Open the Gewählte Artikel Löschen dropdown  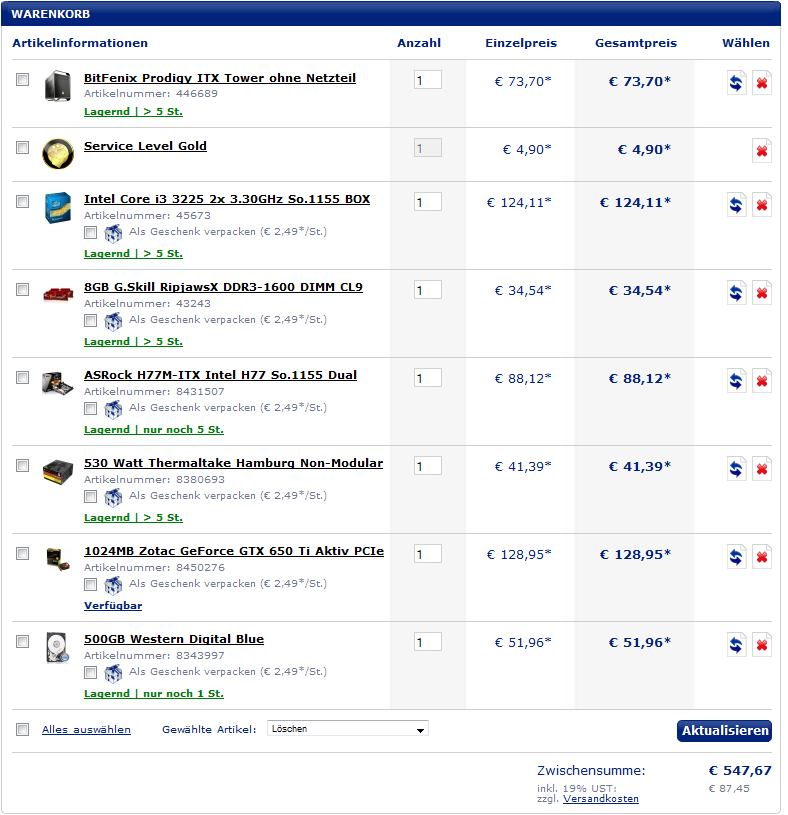(348, 729)
